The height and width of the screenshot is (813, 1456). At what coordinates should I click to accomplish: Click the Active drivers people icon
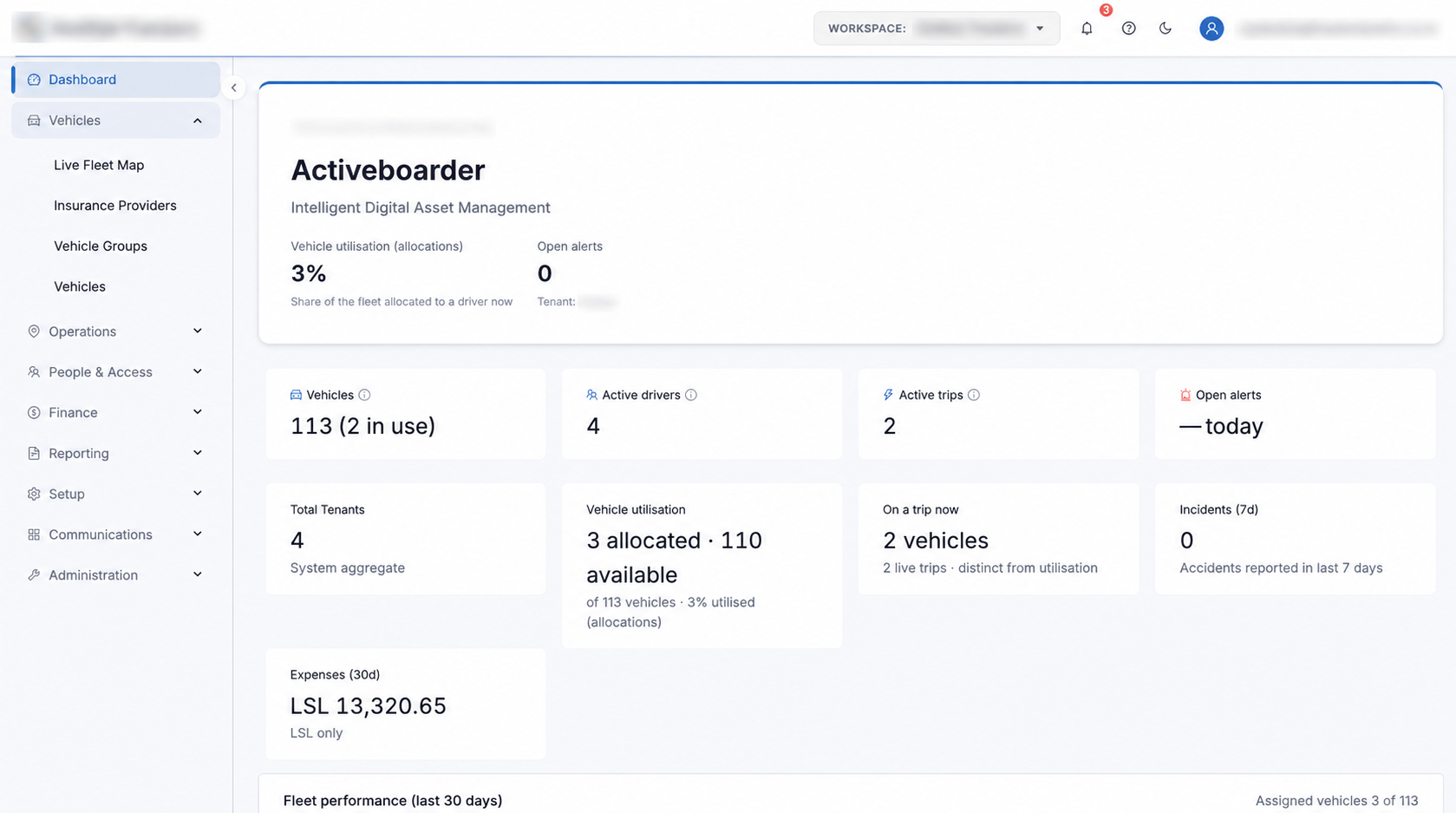591,395
